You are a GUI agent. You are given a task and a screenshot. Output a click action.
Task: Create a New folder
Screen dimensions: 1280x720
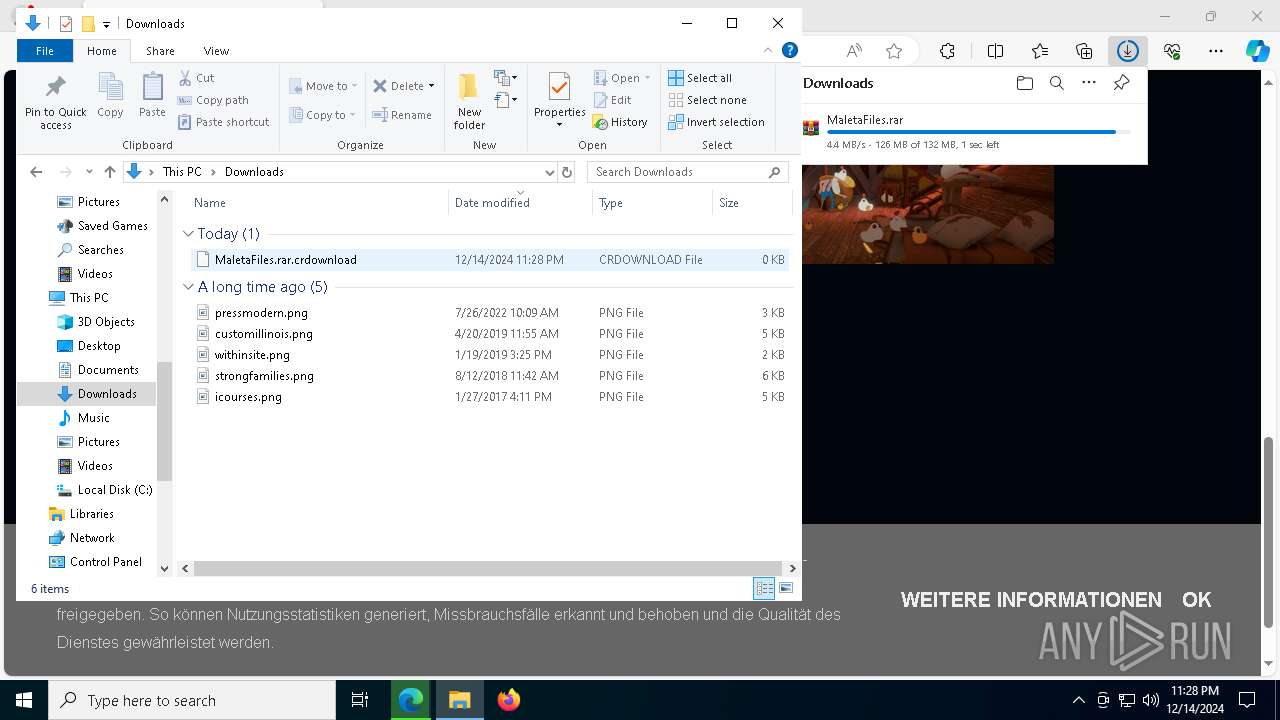pos(469,100)
